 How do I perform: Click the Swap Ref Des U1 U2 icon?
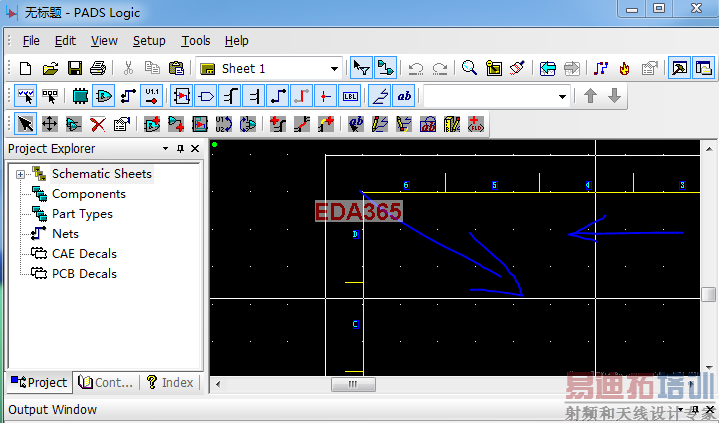[224, 124]
